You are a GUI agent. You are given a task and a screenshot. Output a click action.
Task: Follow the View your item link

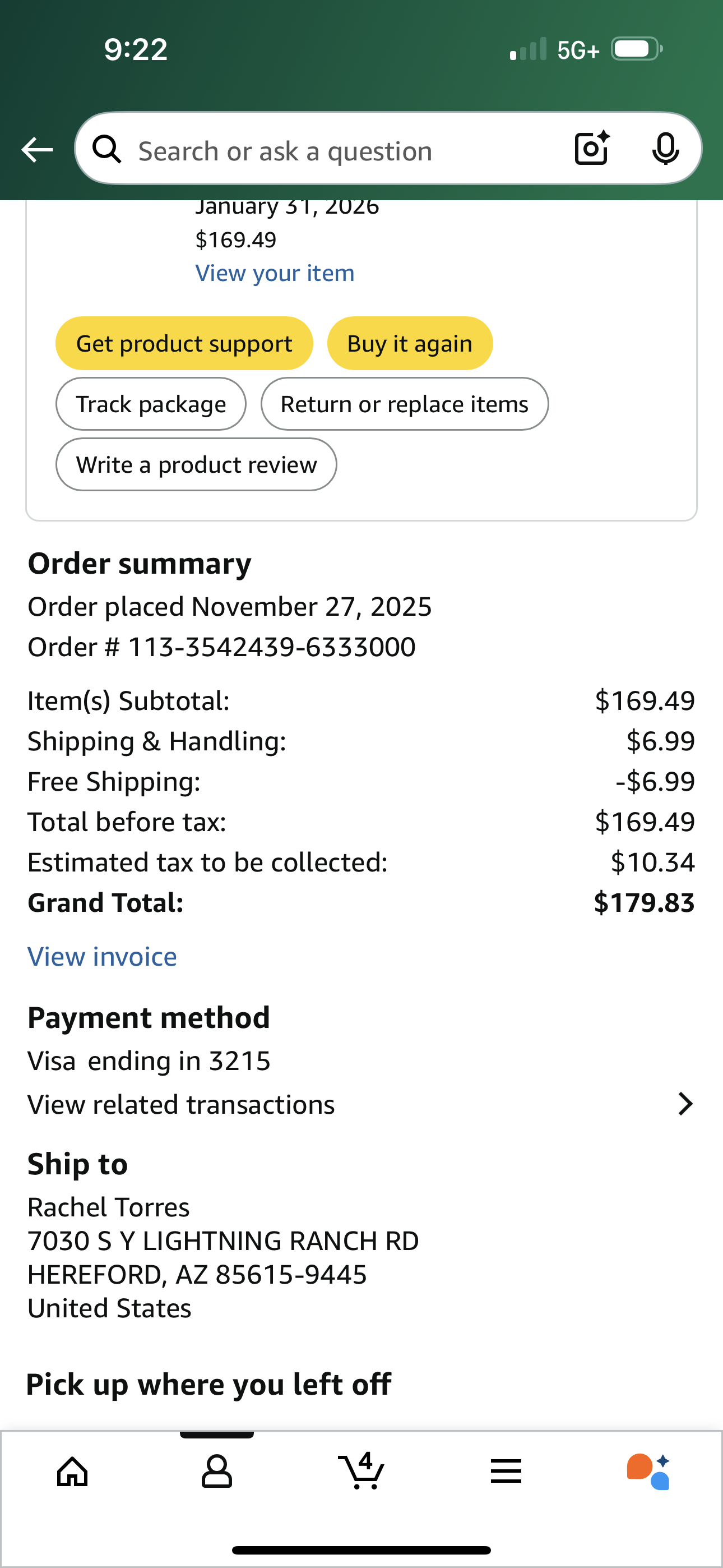point(275,273)
